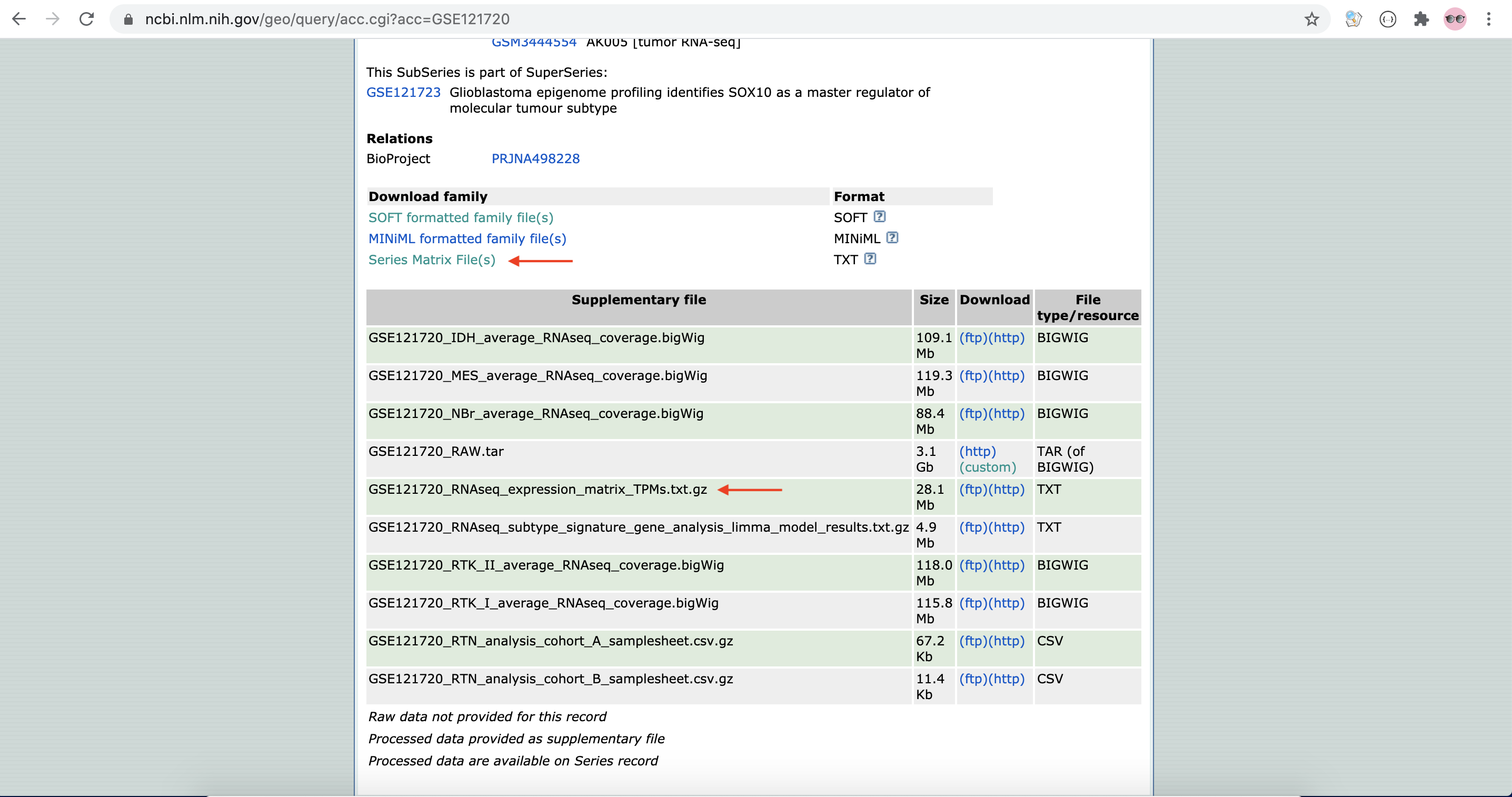Click ftp link for cohort_A_samplesheet csv
Screen dimensions: 1512x797
[x=973, y=641]
